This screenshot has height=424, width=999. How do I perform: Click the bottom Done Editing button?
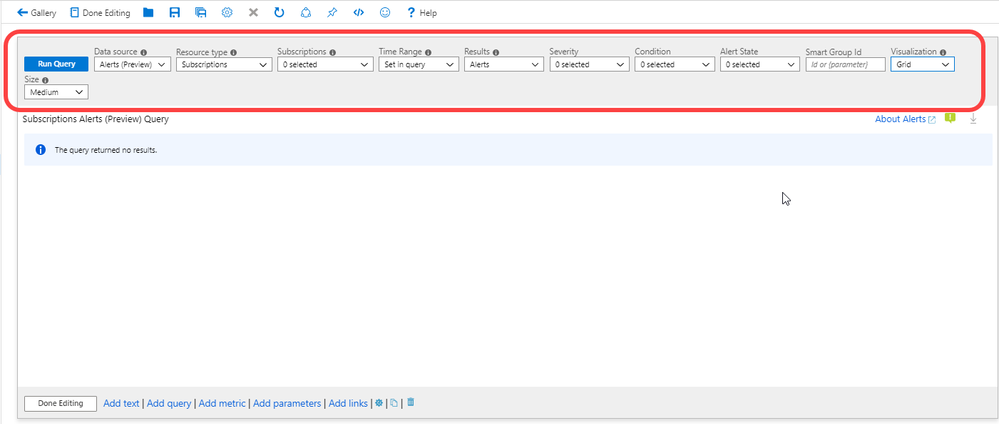click(x=61, y=404)
